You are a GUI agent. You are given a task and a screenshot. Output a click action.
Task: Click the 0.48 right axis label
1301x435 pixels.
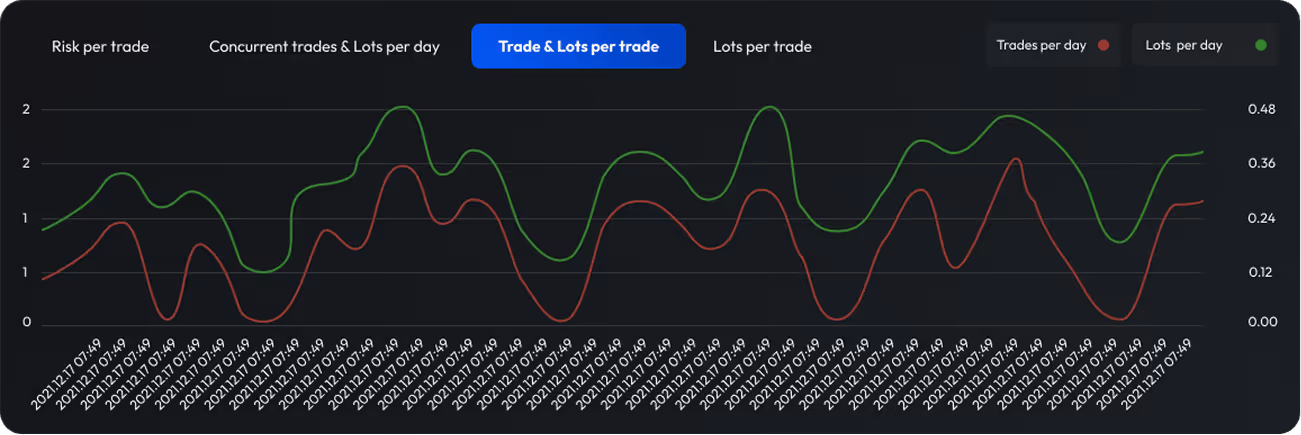[x=1261, y=109]
